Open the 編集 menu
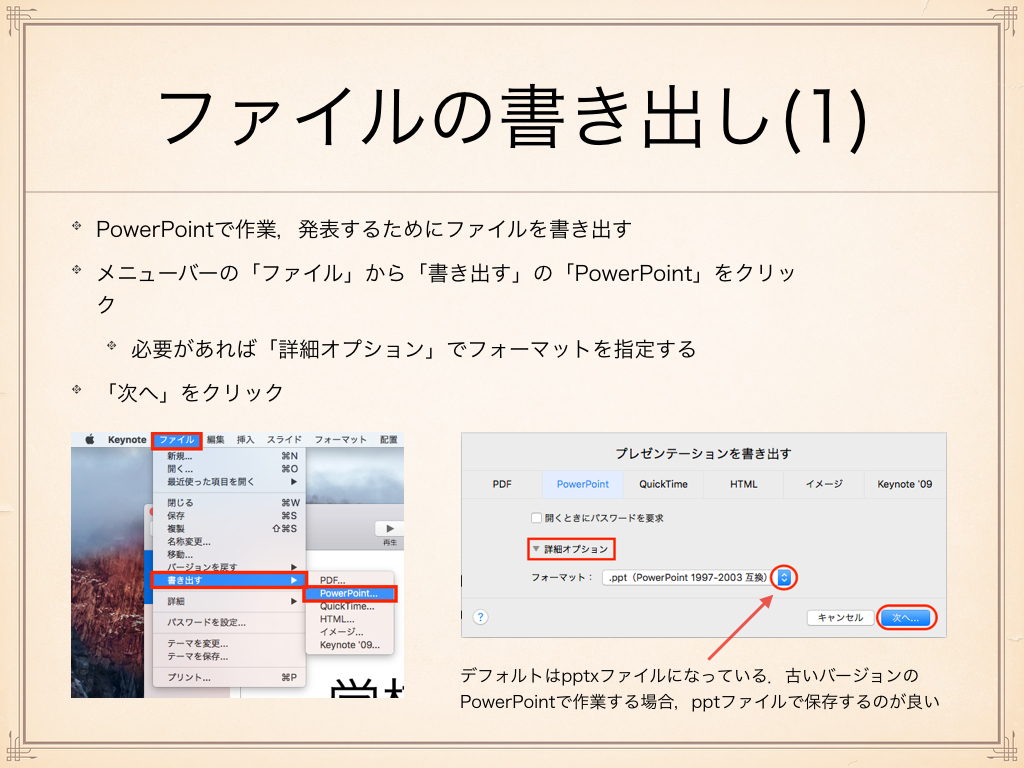The image size is (1024, 768). pyautogui.click(x=216, y=440)
